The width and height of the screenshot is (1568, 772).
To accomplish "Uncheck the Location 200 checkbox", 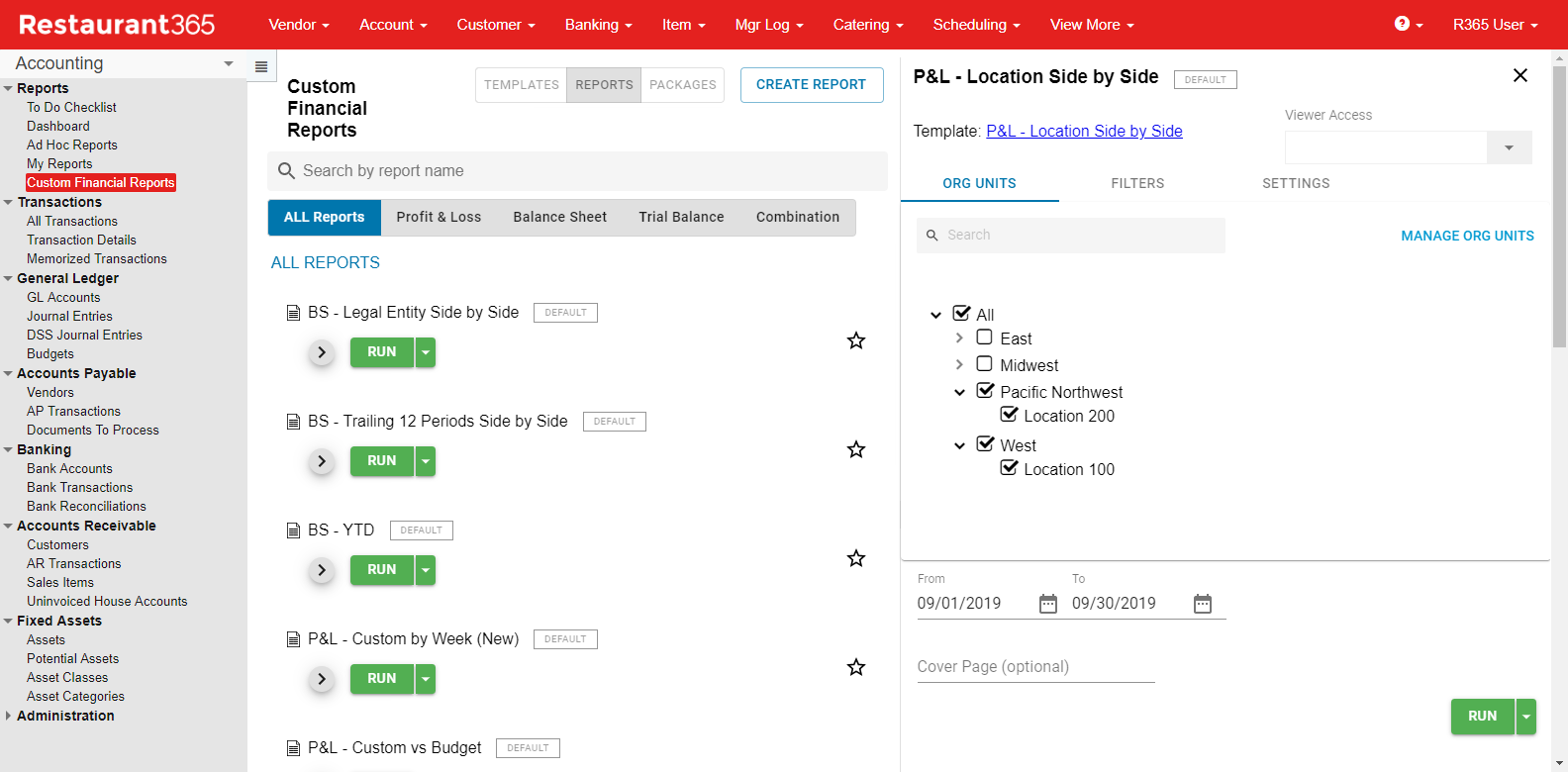I will (1009, 415).
